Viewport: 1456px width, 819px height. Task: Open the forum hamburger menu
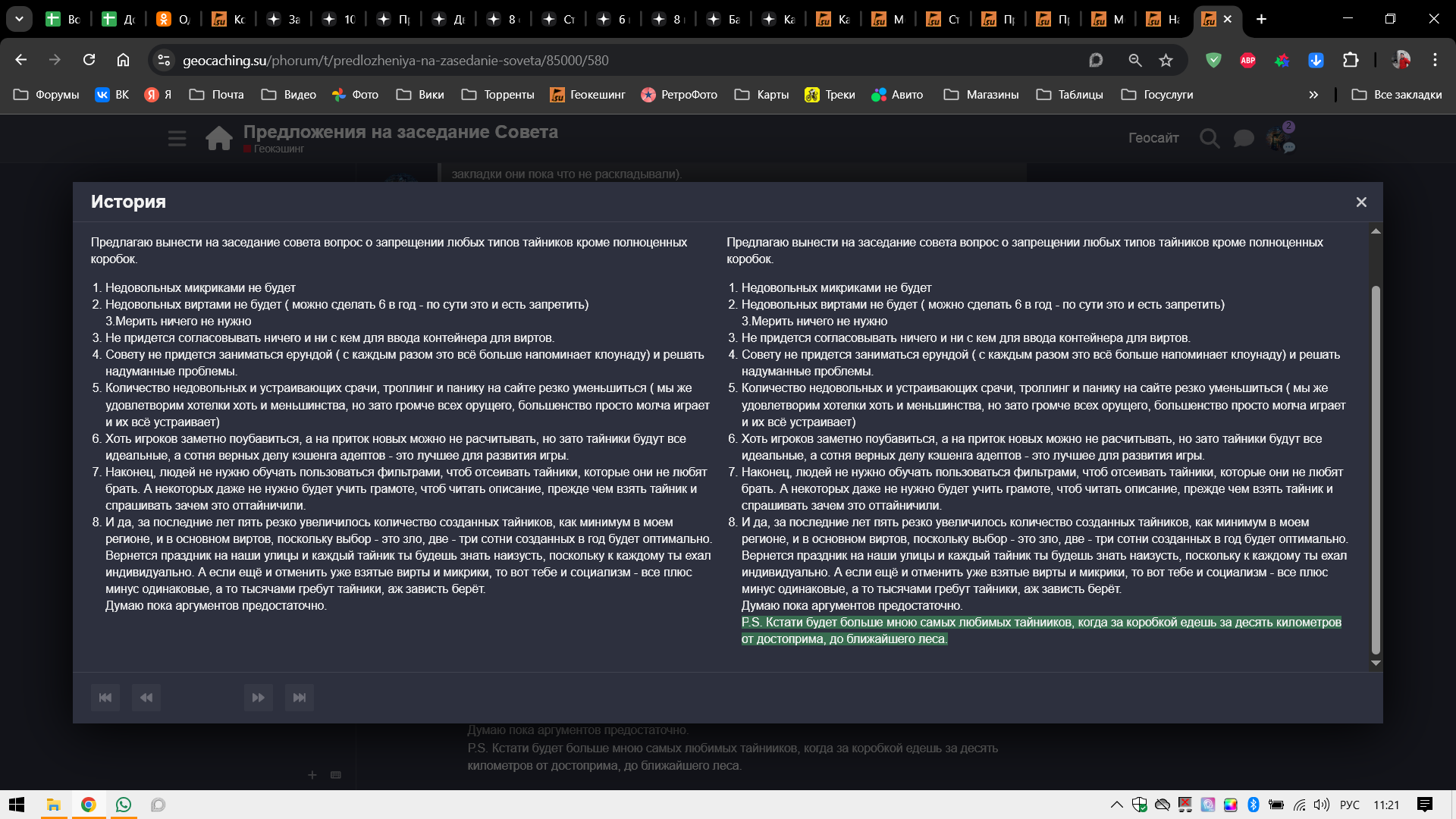pyautogui.click(x=177, y=138)
